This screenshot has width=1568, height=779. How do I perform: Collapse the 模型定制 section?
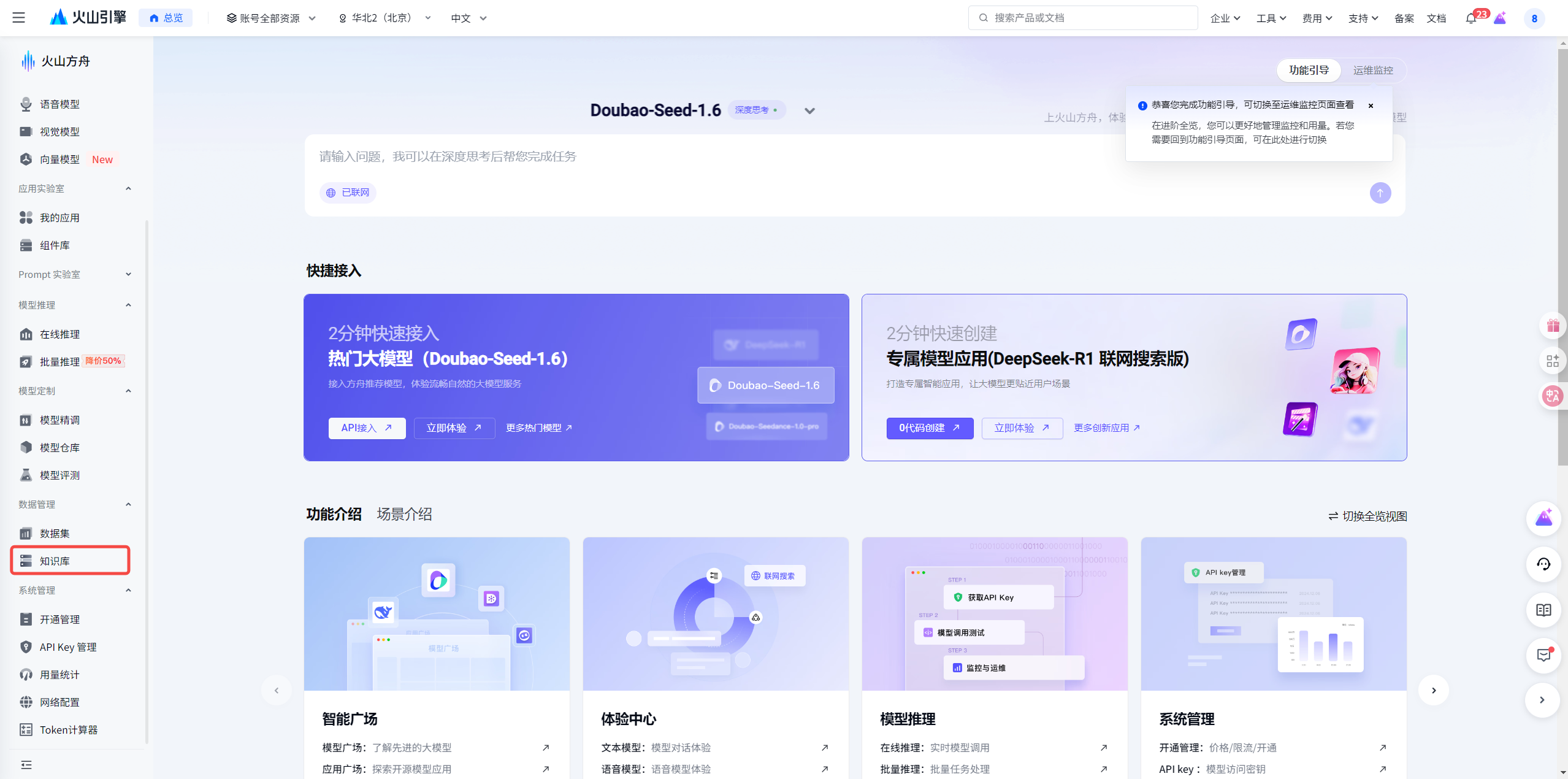[128, 391]
